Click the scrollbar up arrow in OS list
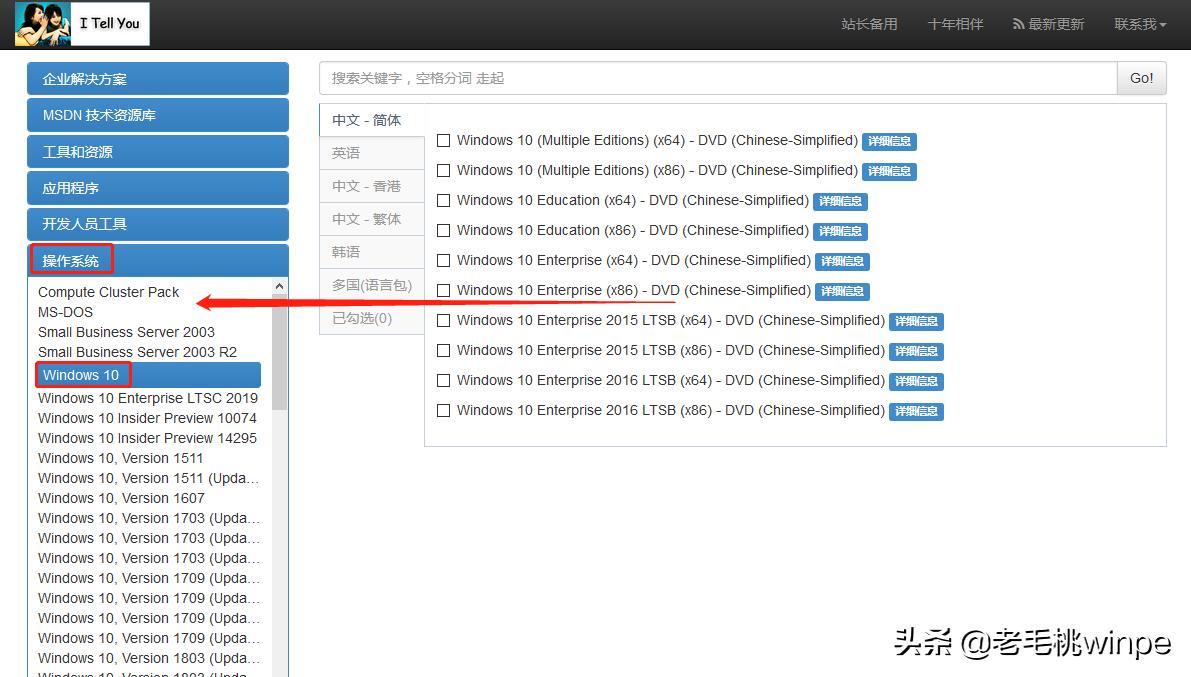The width and height of the screenshot is (1191, 677). click(x=279, y=286)
